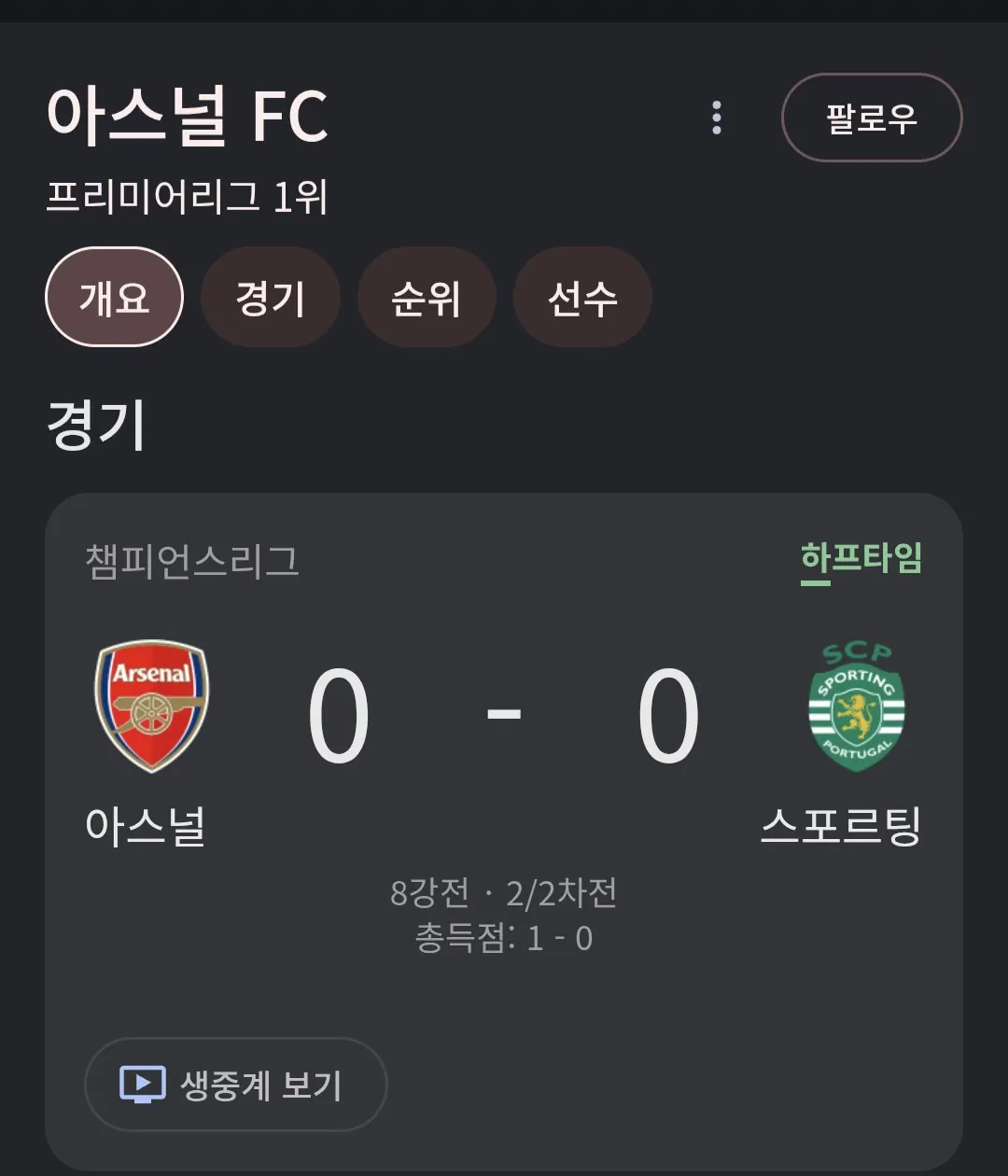Click the 총득점 1 - 0 aggregate score
Viewport: 1008px width, 1176px height.
tap(504, 938)
